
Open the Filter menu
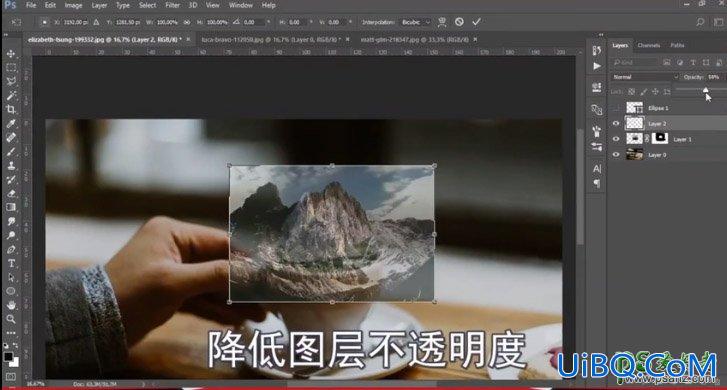(x=172, y=5)
